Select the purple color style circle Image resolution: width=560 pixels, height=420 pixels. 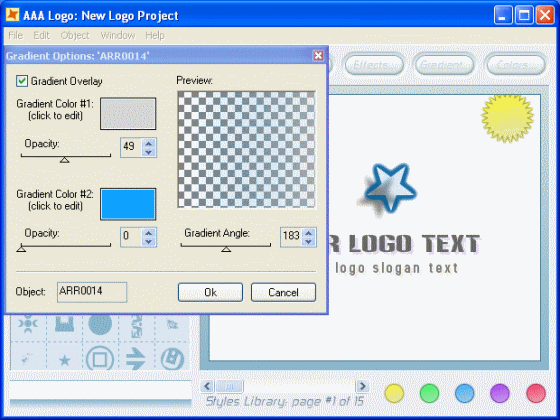pos(500,394)
